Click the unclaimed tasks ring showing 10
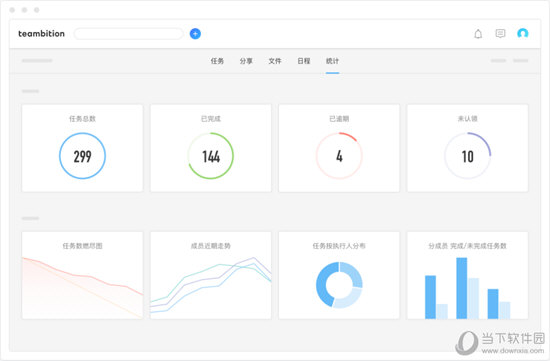The image size is (550, 361). pyautogui.click(x=468, y=156)
